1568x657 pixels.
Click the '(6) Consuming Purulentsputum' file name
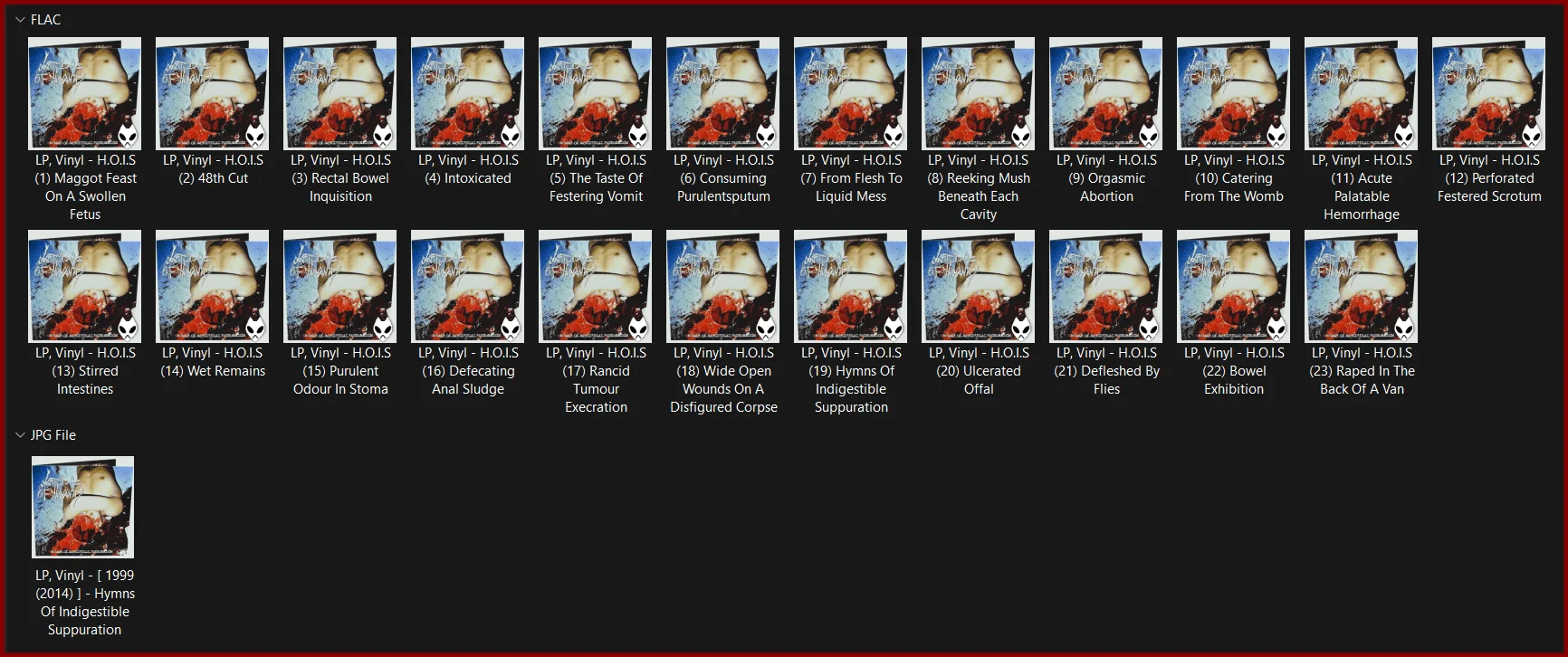723,178
